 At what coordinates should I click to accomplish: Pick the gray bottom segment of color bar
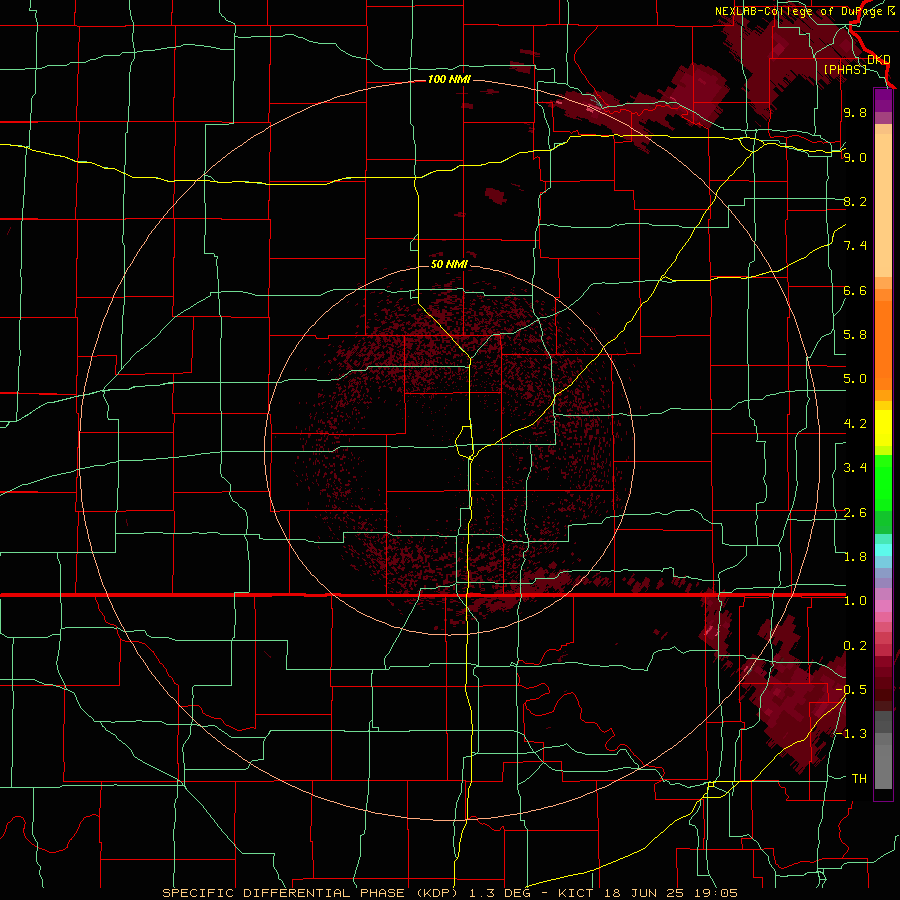point(883,766)
